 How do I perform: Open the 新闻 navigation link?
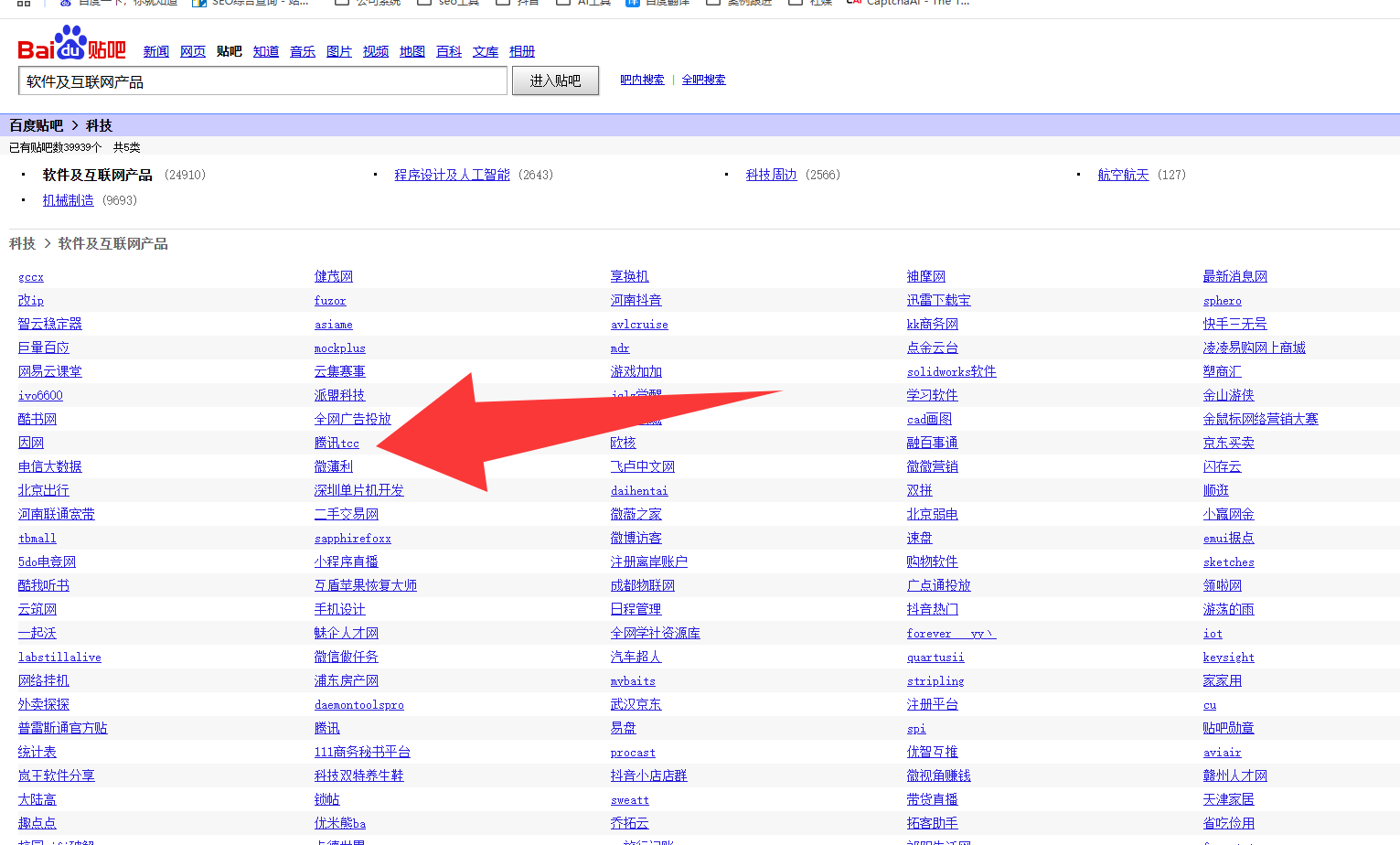[156, 51]
